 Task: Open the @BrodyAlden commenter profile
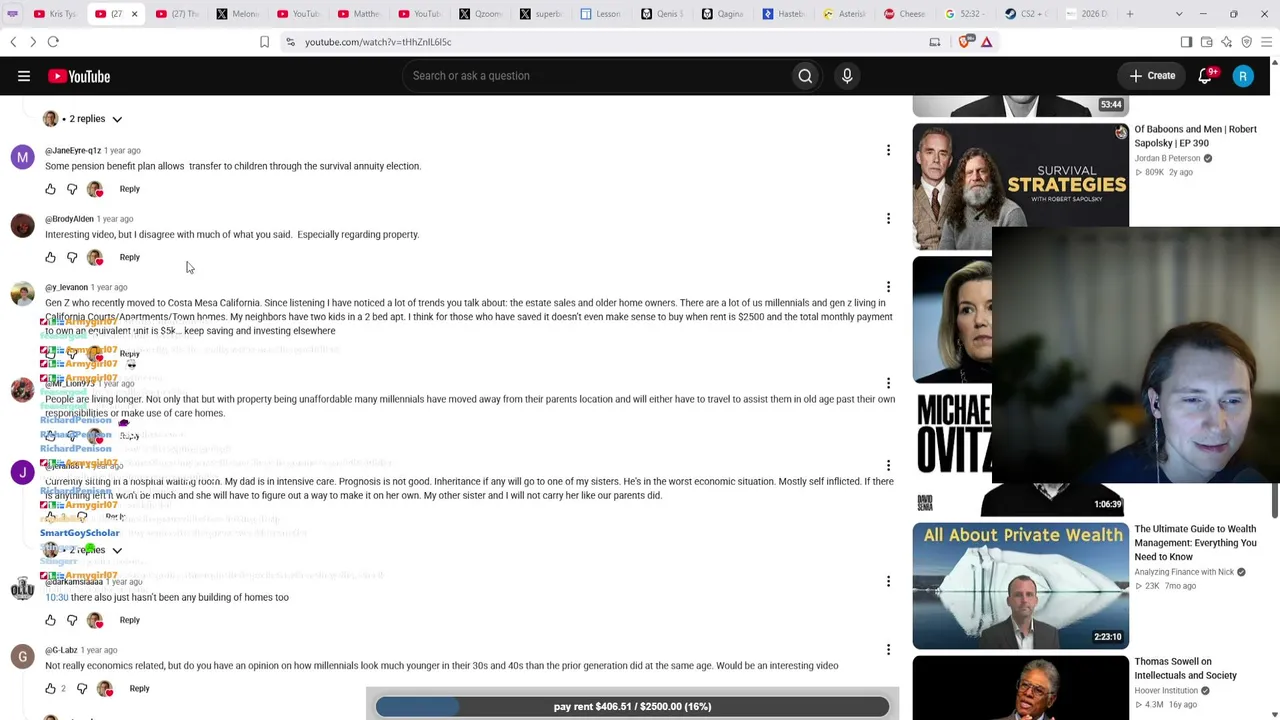point(69,219)
